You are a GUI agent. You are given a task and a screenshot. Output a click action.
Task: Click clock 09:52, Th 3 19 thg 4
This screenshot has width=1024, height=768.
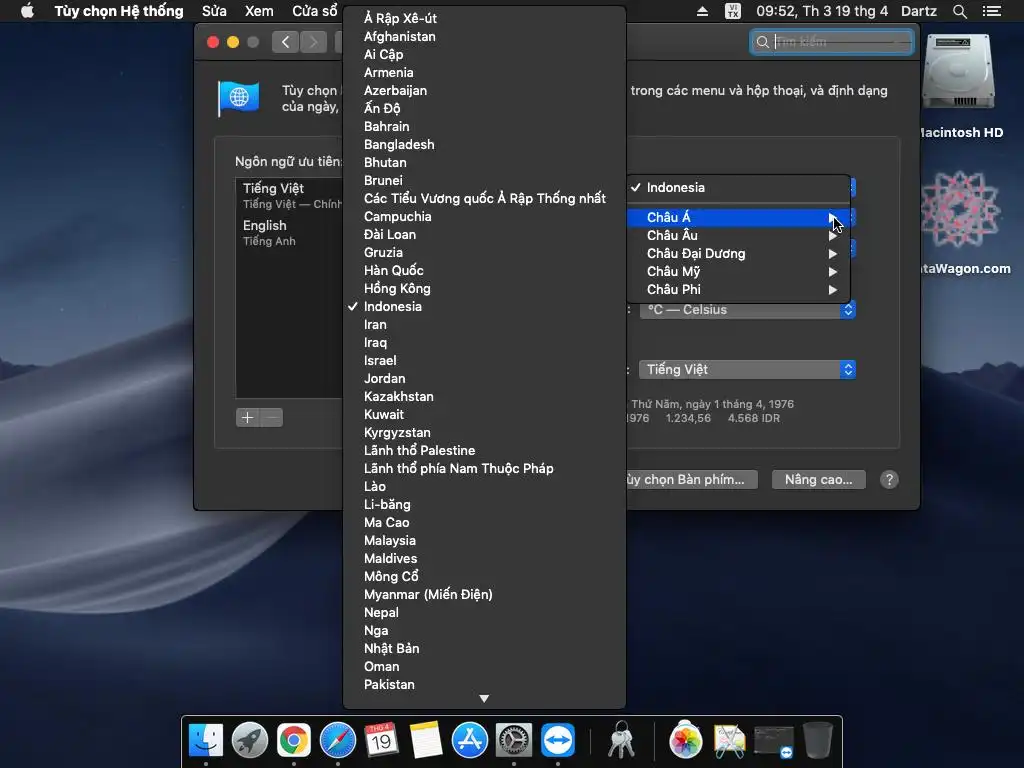(822, 11)
